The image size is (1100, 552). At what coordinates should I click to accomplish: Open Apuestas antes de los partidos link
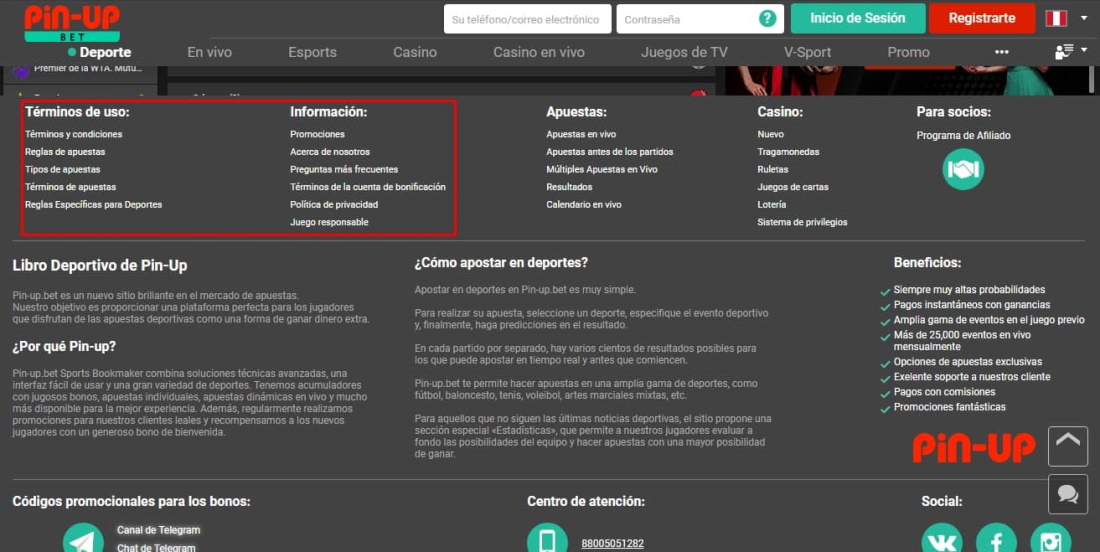point(610,152)
